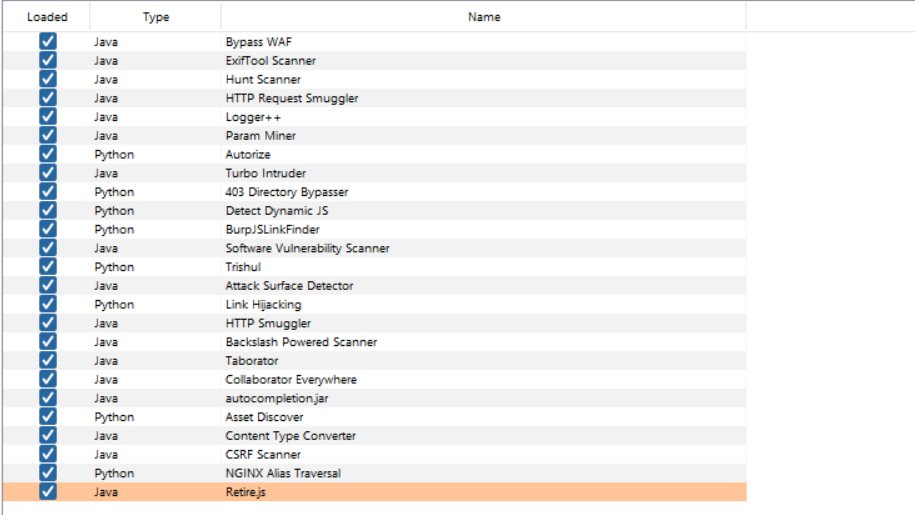The image size is (915, 515).
Task: Disable Asset Discover via its checkbox
Action: [x=48, y=416]
